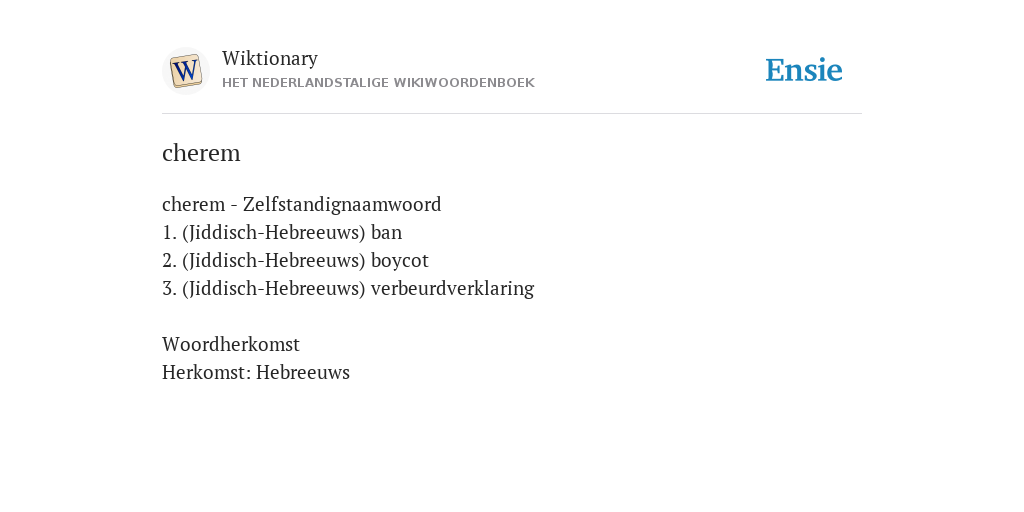Click the word 'verbeurdverklaring' in definition 3

click(453, 288)
